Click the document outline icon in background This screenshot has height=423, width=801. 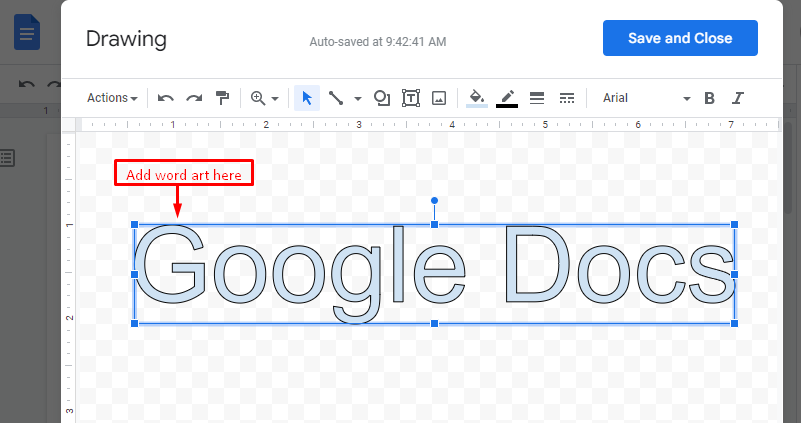[7, 158]
